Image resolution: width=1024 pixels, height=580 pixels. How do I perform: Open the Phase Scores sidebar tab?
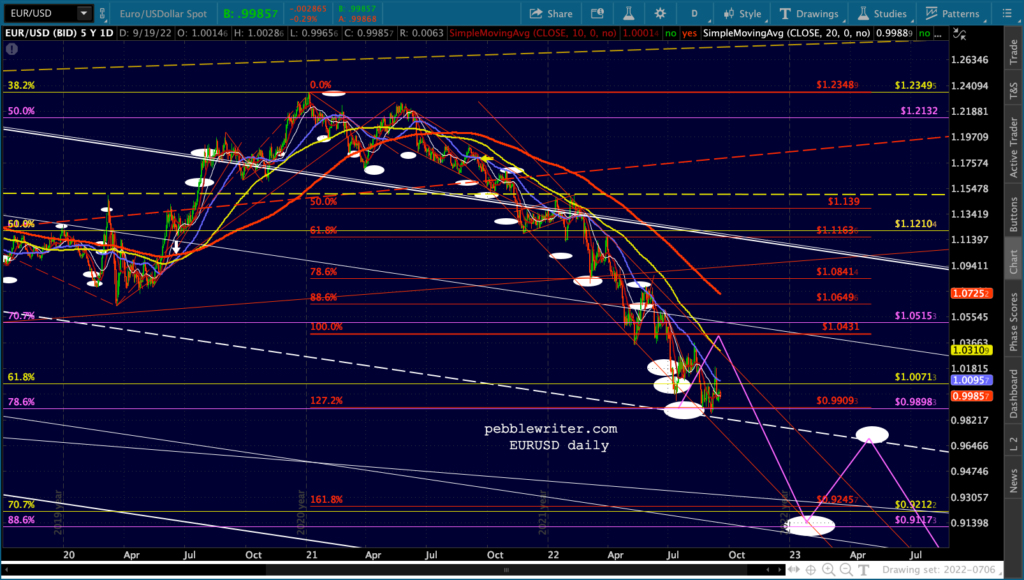(1014, 320)
